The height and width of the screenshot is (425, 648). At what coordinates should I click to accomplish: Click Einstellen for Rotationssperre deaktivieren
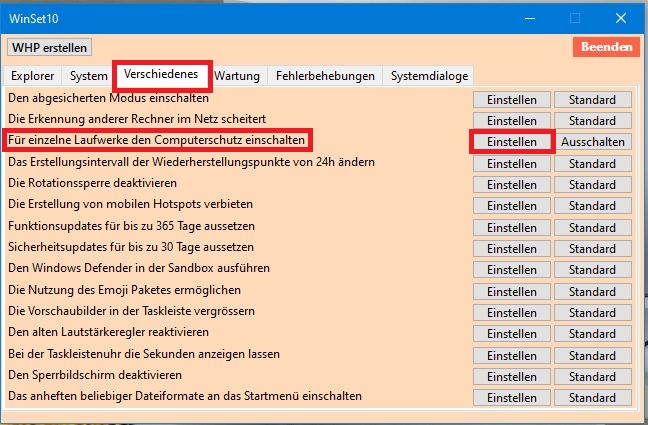512,185
